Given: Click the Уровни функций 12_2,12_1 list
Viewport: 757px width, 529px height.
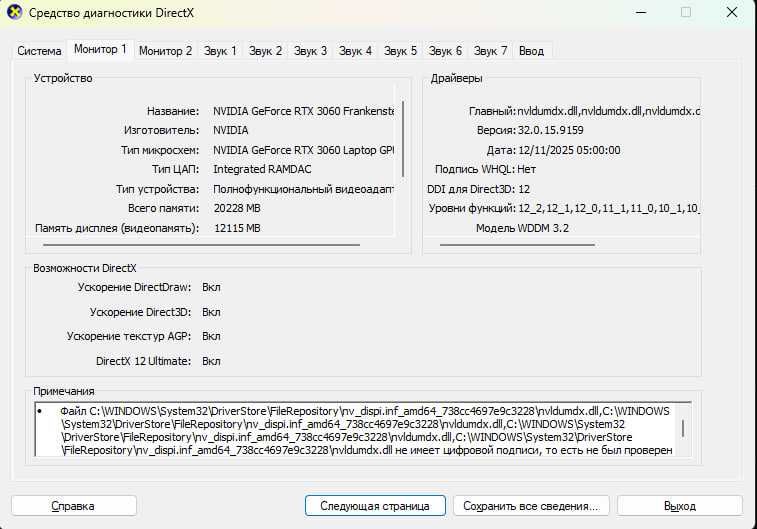Looking at the screenshot, I should click(609, 209).
